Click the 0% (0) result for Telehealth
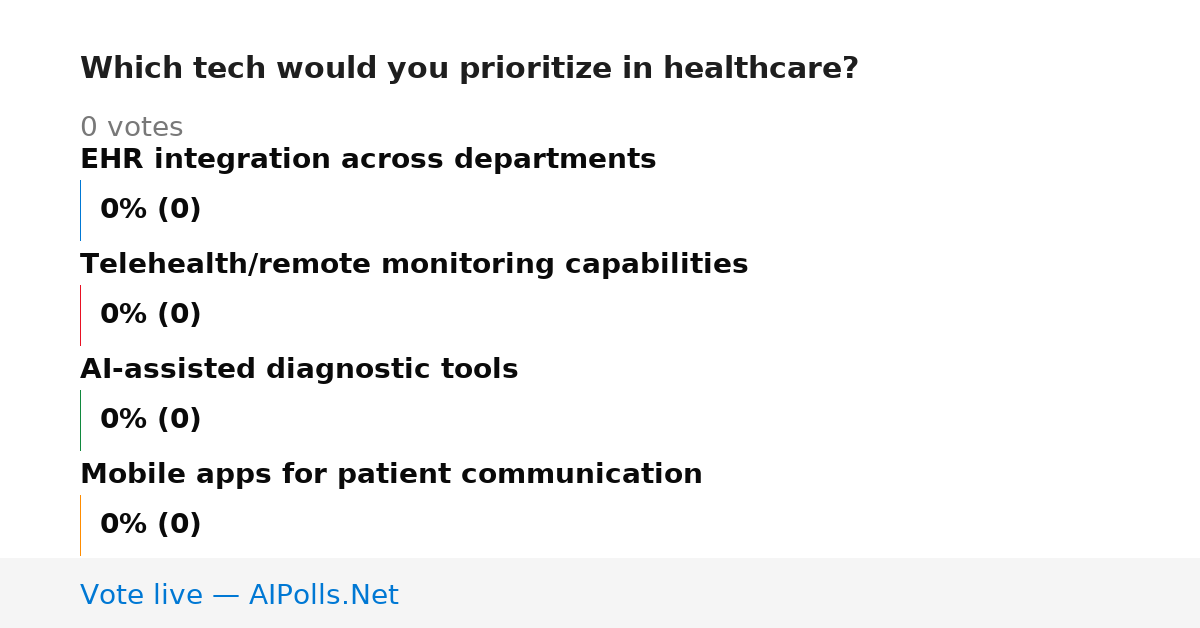Screen dimensions: 1200x628 pyautogui.click(x=151, y=315)
